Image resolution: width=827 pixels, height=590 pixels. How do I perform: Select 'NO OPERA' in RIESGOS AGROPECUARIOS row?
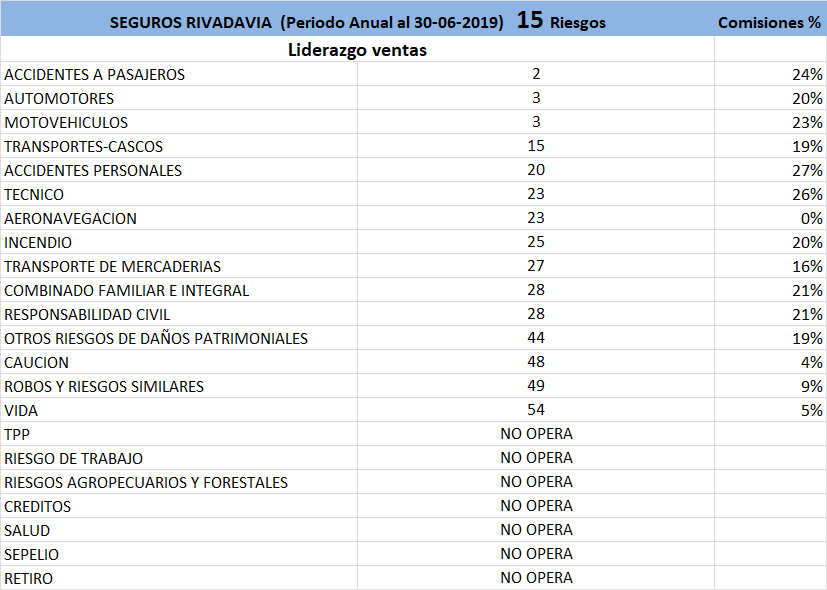[536, 481]
